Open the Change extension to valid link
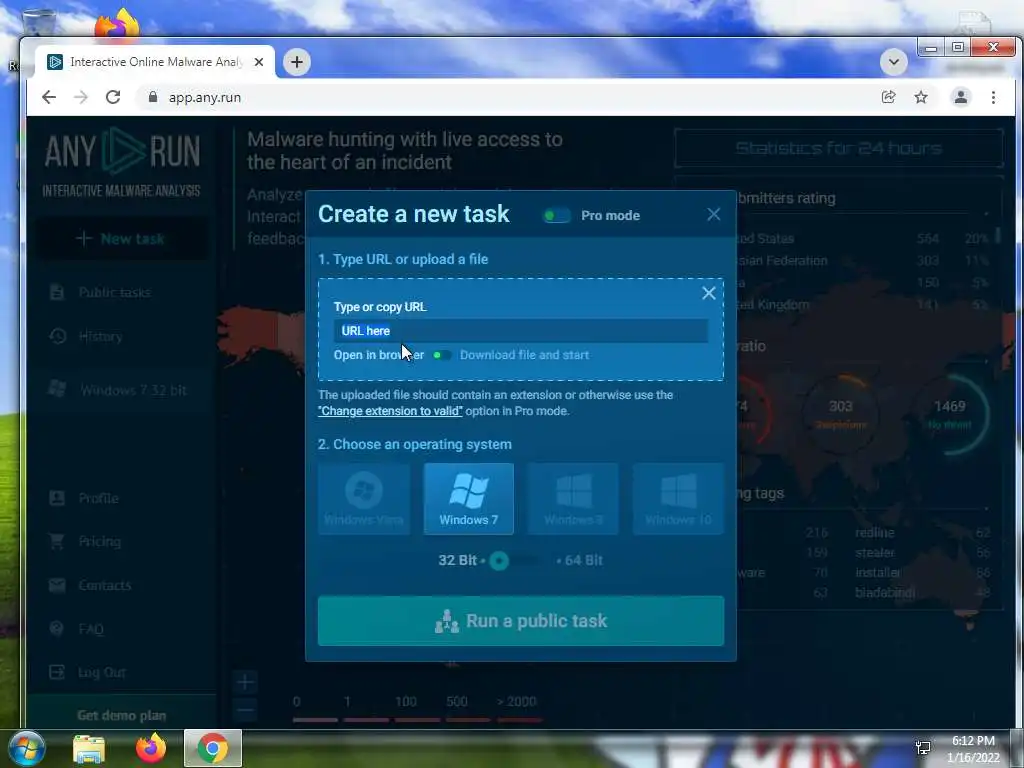1024x768 pixels. coord(390,411)
